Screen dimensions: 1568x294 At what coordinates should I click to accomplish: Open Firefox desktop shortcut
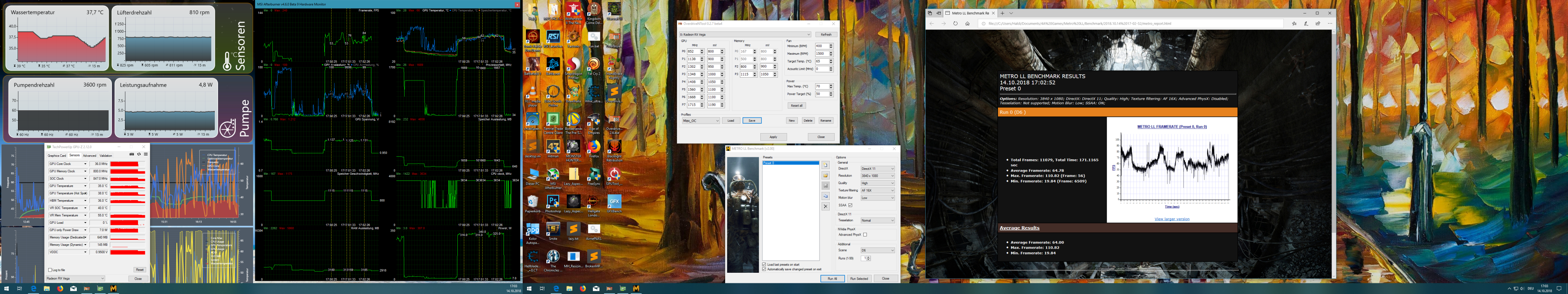[x=593, y=149]
